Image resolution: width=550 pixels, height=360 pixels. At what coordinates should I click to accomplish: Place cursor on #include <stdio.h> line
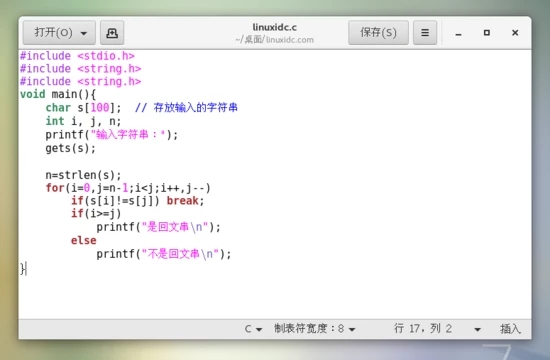tap(77, 56)
